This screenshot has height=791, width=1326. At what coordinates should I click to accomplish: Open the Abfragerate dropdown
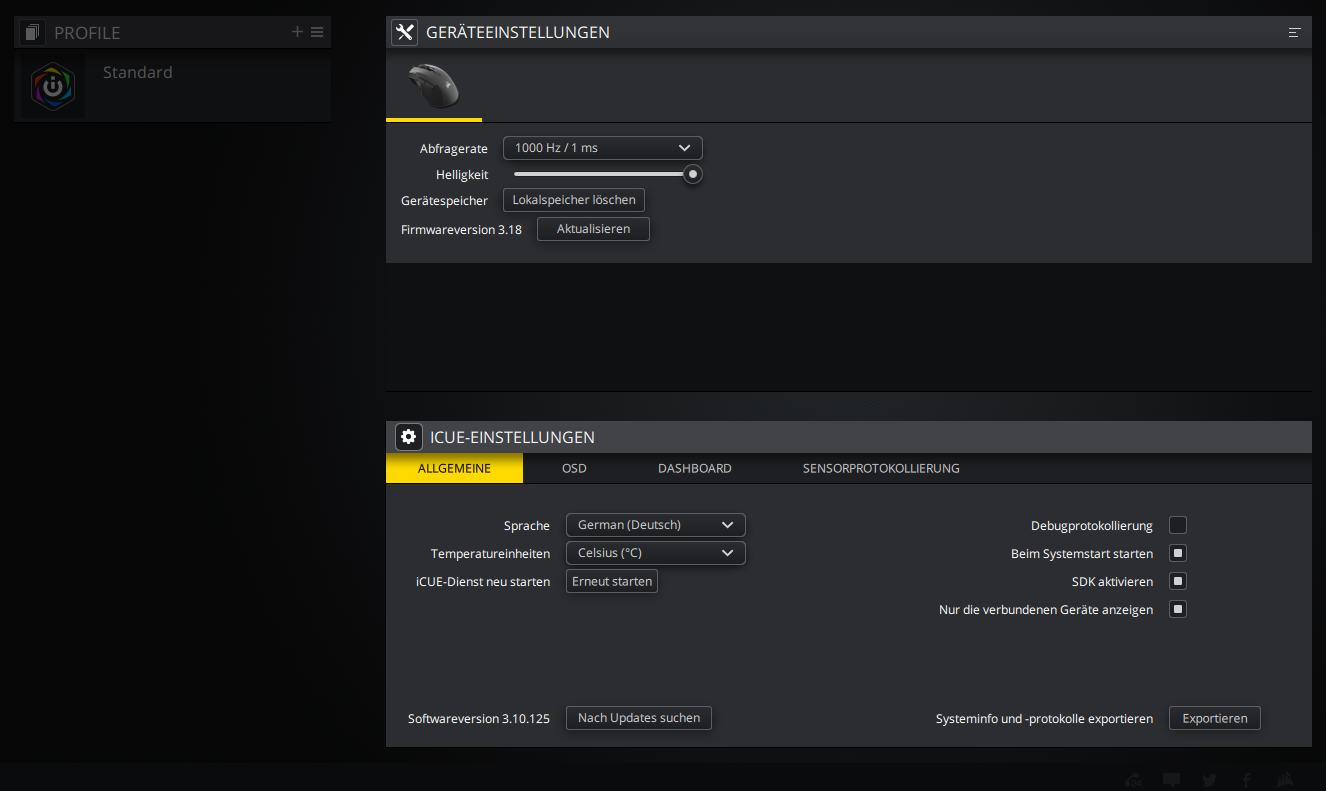603,148
